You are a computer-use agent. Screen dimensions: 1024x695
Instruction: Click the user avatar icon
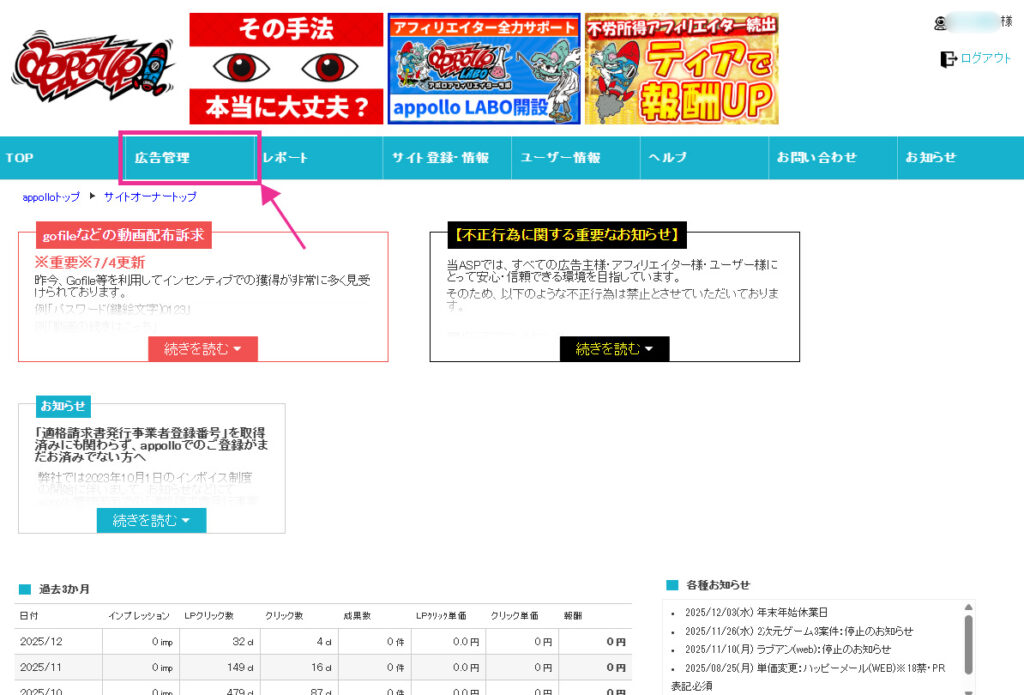(938, 22)
